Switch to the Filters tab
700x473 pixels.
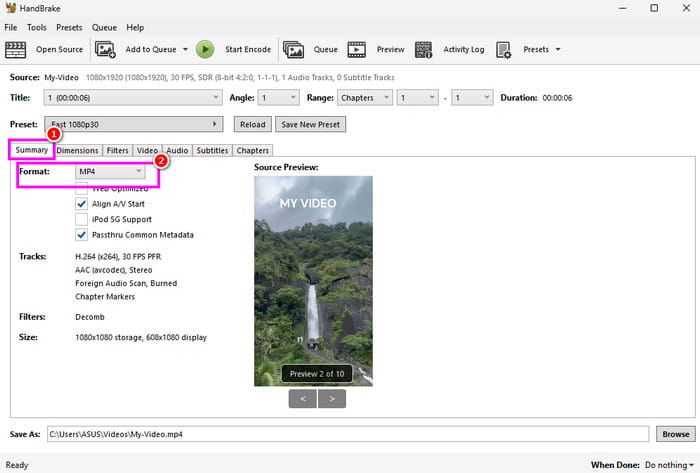click(117, 150)
